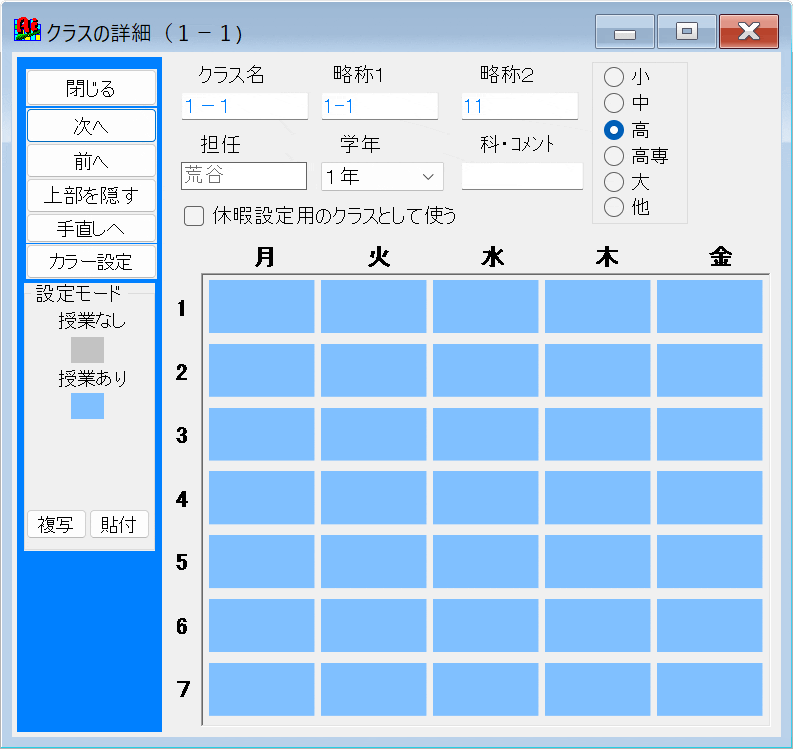This screenshot has height=749, width=793.
Task: Toggle Wednesday period 6 cell
Action: [x=486, y=626]
